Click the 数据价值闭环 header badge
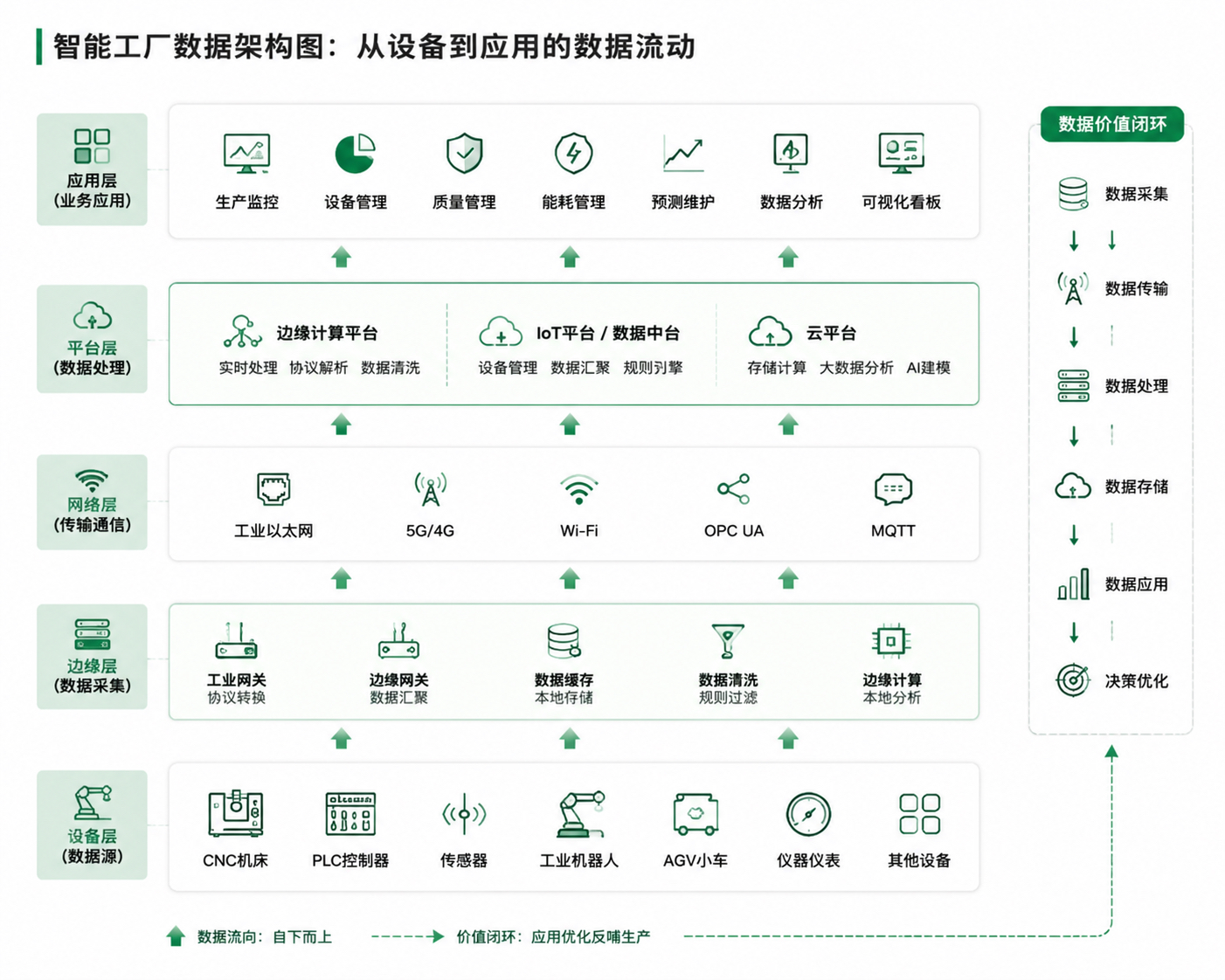Viewport: 1225px width, 980px height. pyautogui.click(x=1112, y=124)
